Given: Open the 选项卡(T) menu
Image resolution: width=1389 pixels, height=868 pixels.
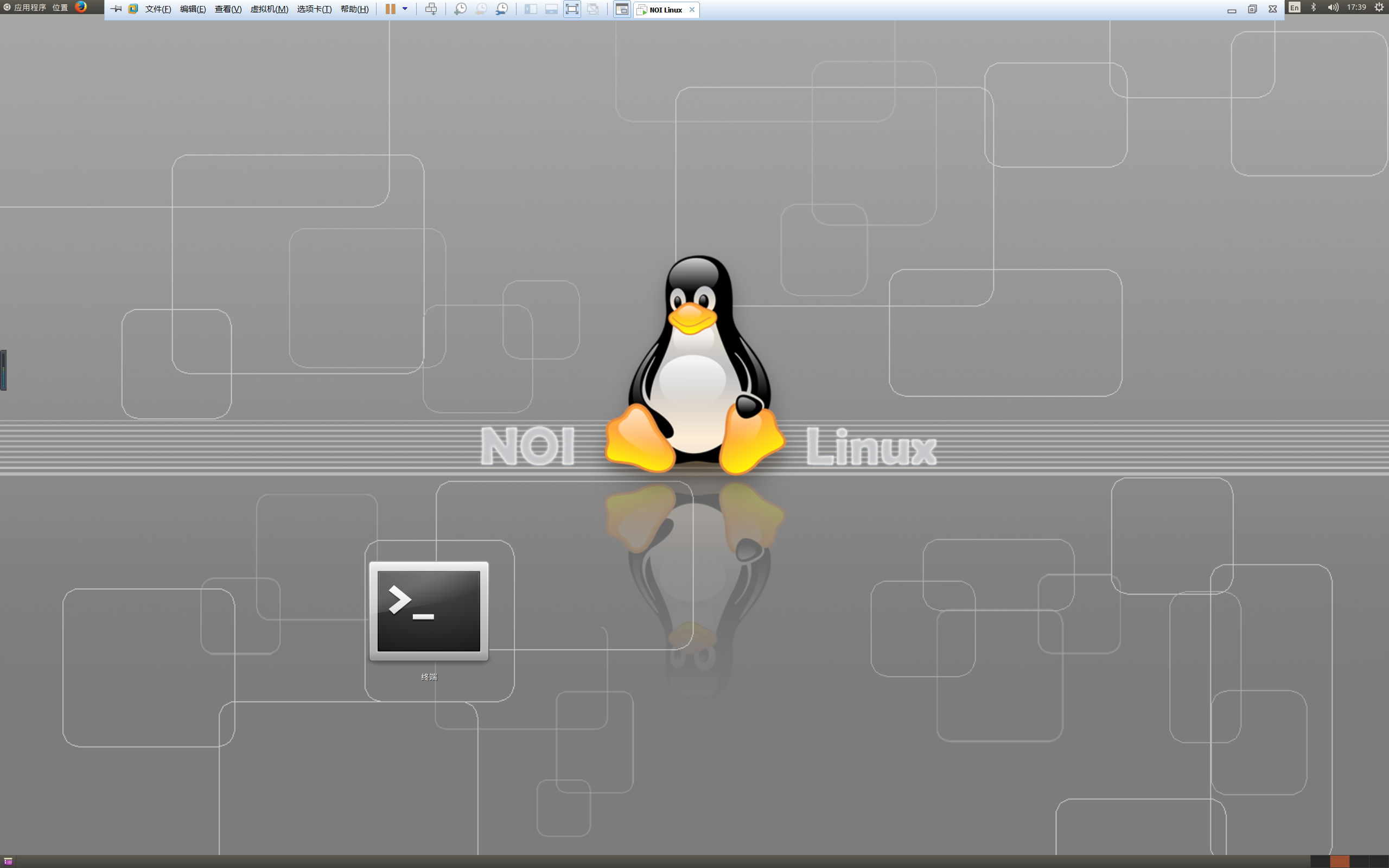Looking at the screenshot, I should tap(314, 9).
